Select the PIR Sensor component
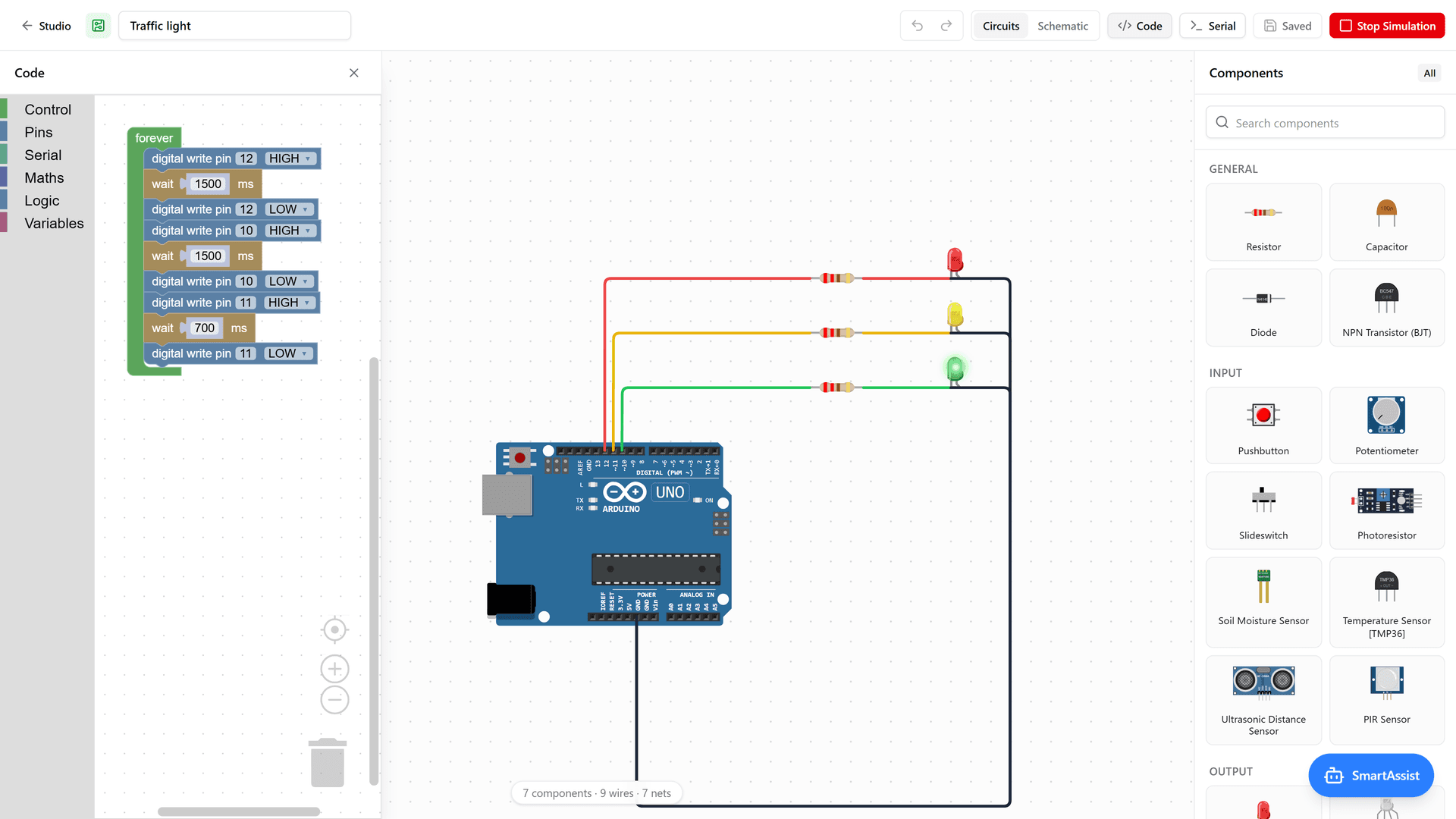Viewport: 1456px width, 819px height. tap(1386, 700)
